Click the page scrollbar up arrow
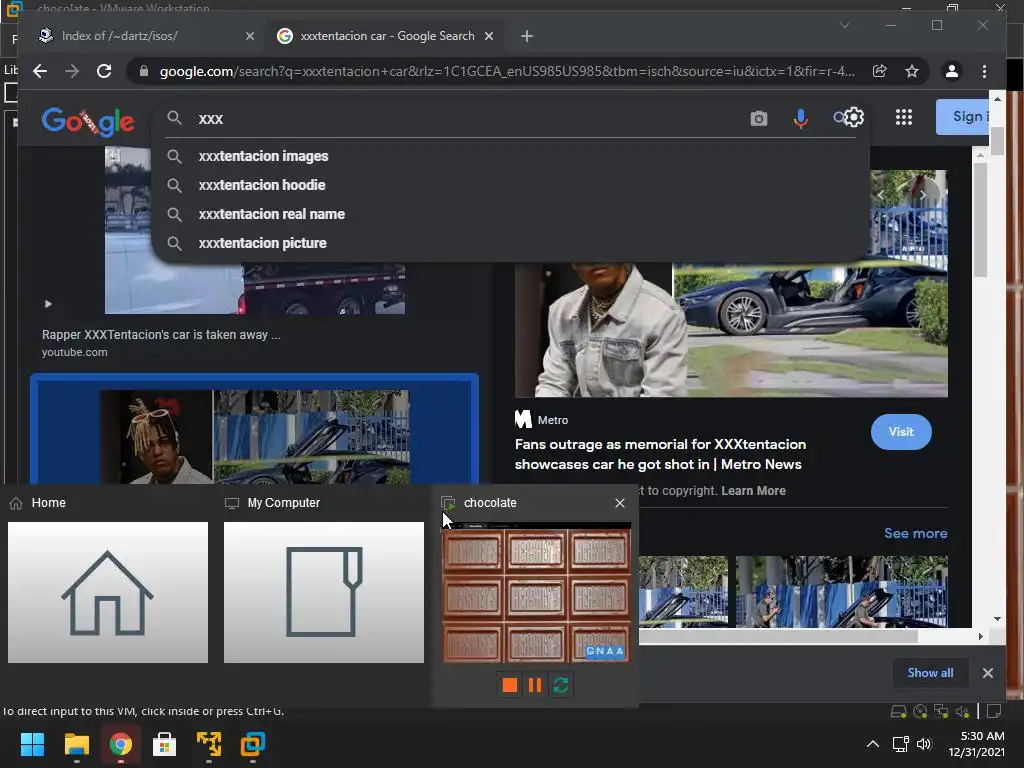Viewport: 1024px width, 768px height. [997, 99]
